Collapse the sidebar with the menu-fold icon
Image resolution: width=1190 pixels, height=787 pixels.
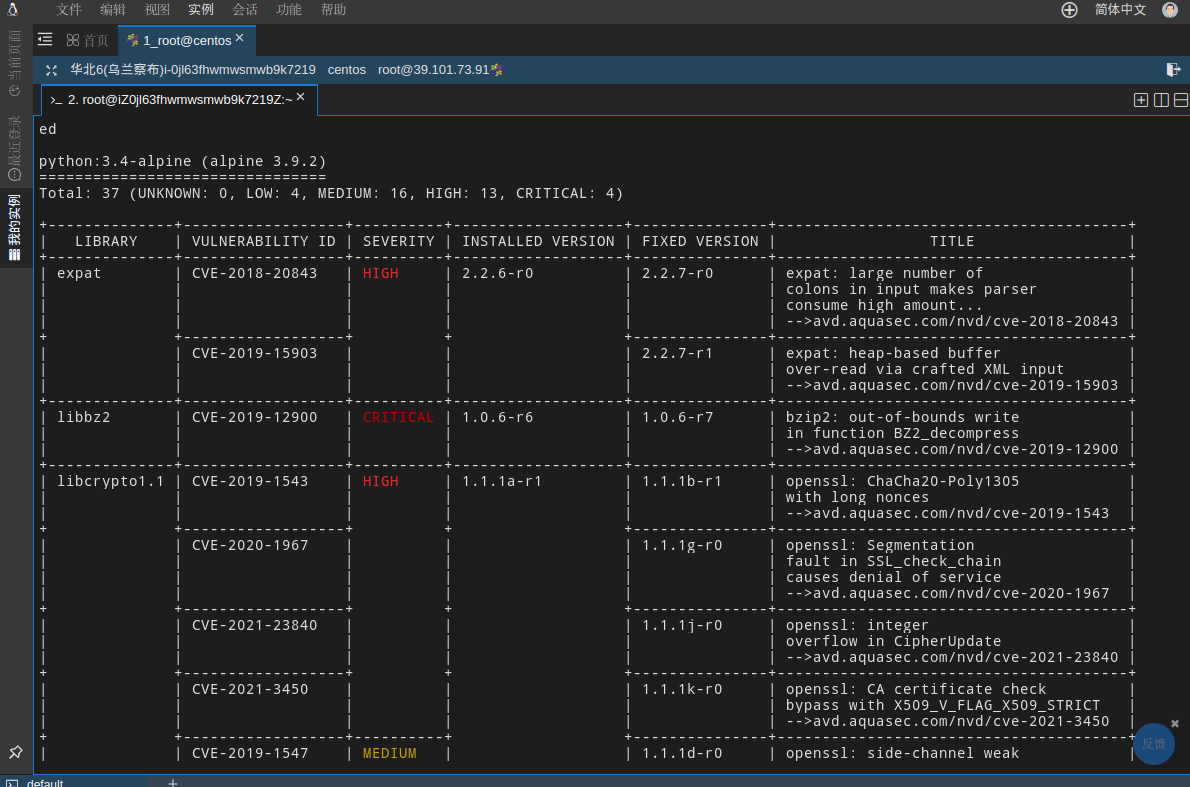(45, 40)
